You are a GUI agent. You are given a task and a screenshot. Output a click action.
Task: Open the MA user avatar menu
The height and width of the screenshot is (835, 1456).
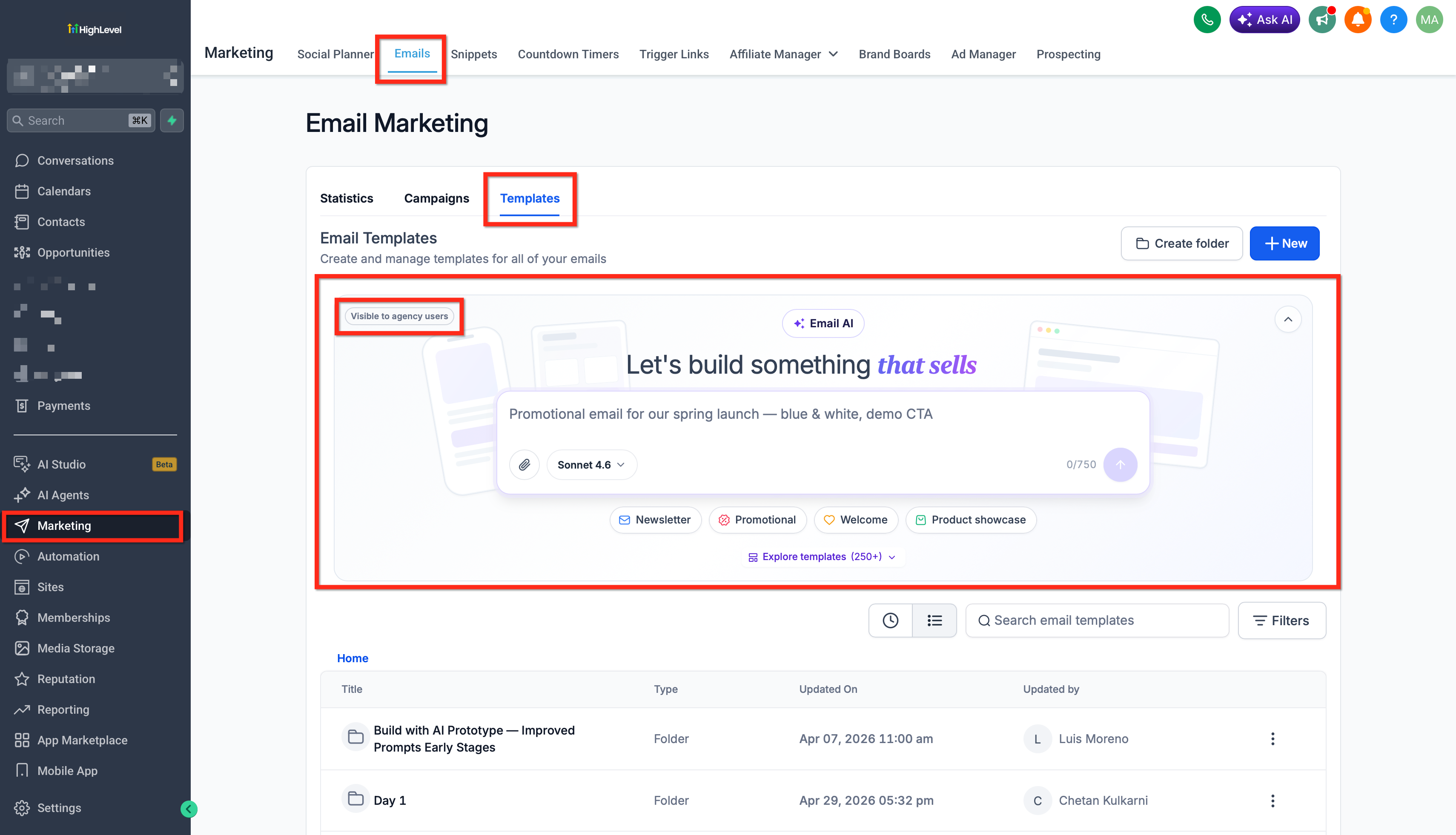[x=1429, y=20]
